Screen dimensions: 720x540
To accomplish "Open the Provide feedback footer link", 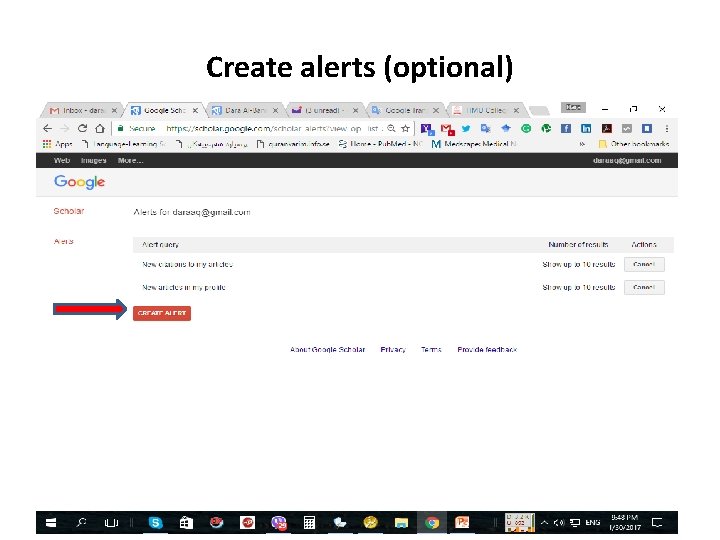I will 487,349.
